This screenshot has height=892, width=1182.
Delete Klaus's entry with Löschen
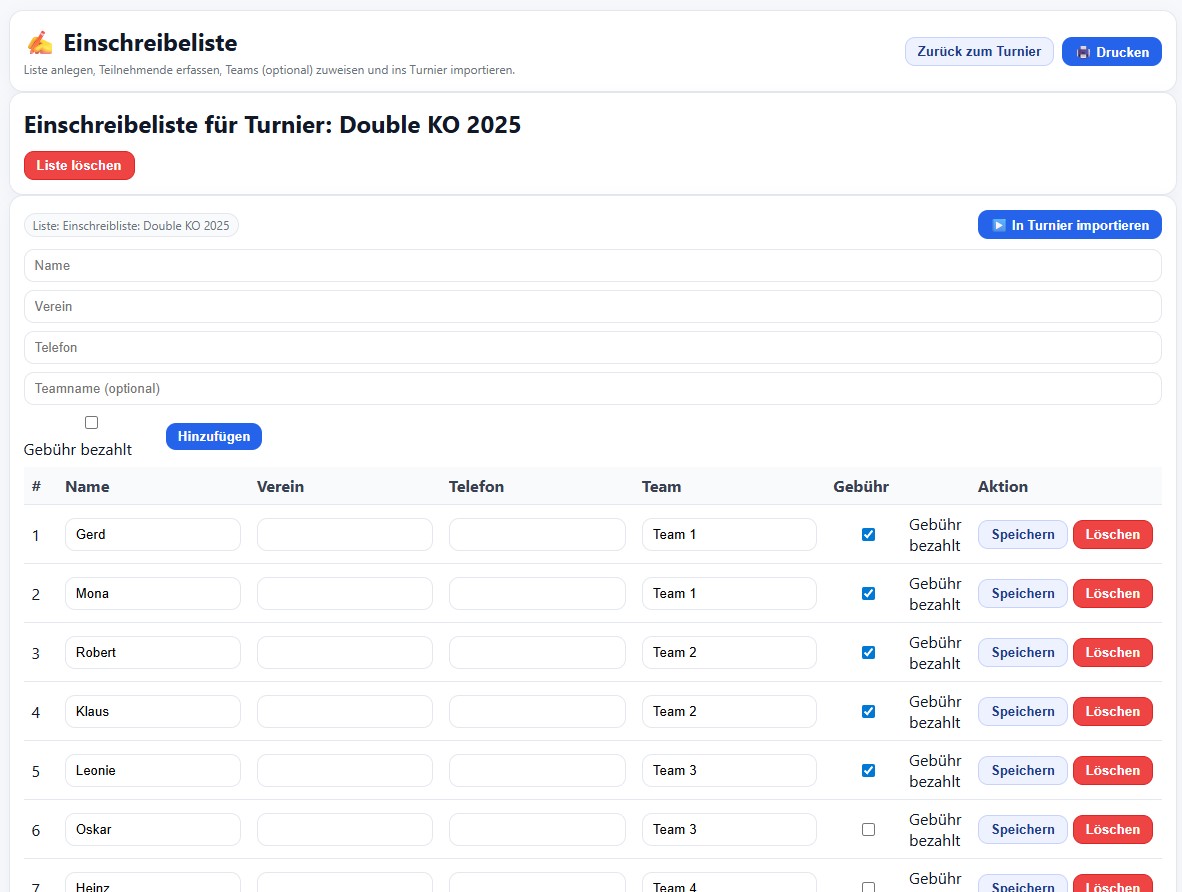[1112, 712]
